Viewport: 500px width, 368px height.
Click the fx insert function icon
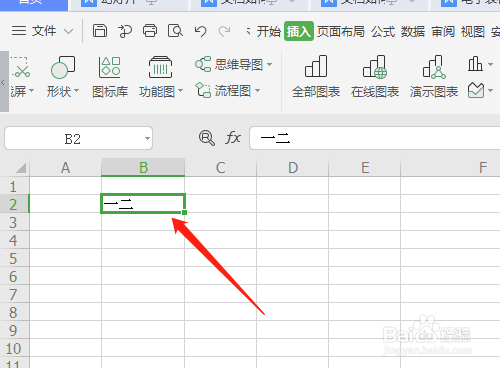tap(233, 138)
